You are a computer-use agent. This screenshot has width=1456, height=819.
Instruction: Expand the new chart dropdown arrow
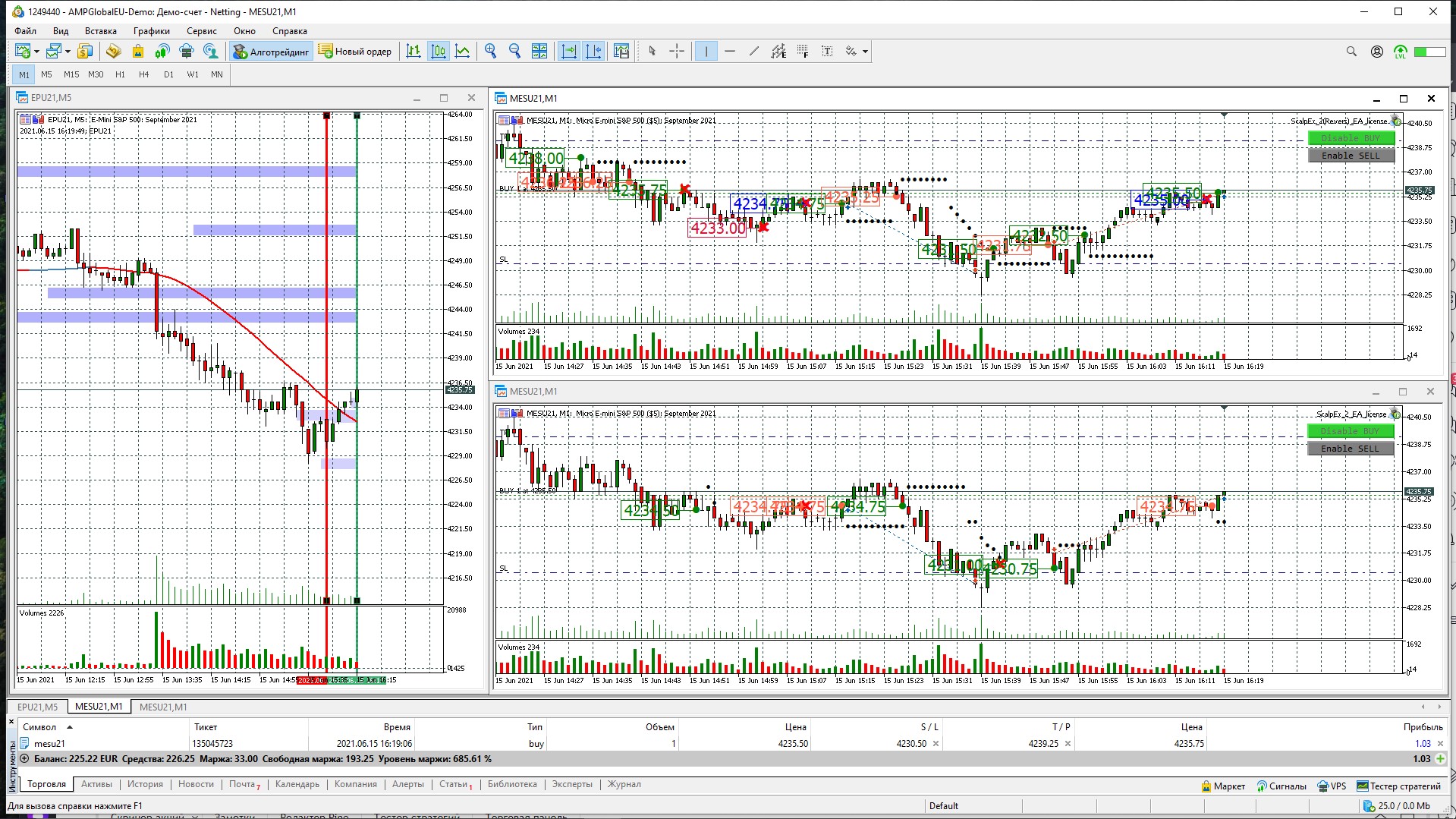click(37, 52)
